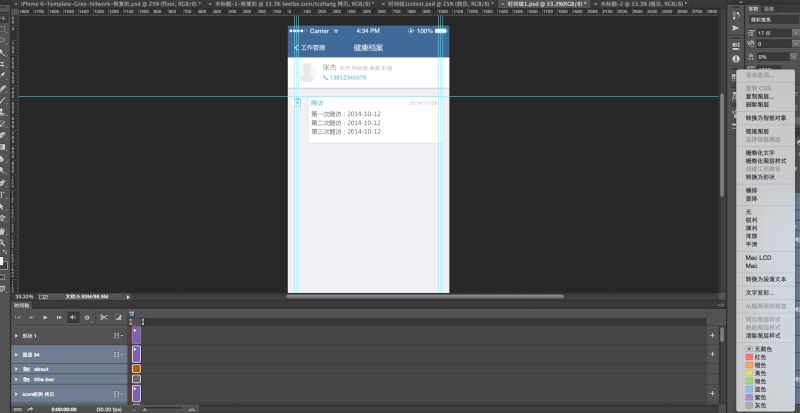This screenshot has width=800, height=413.
Task: Select 无颜色 no color label
Action: click(x=759, y=349)
